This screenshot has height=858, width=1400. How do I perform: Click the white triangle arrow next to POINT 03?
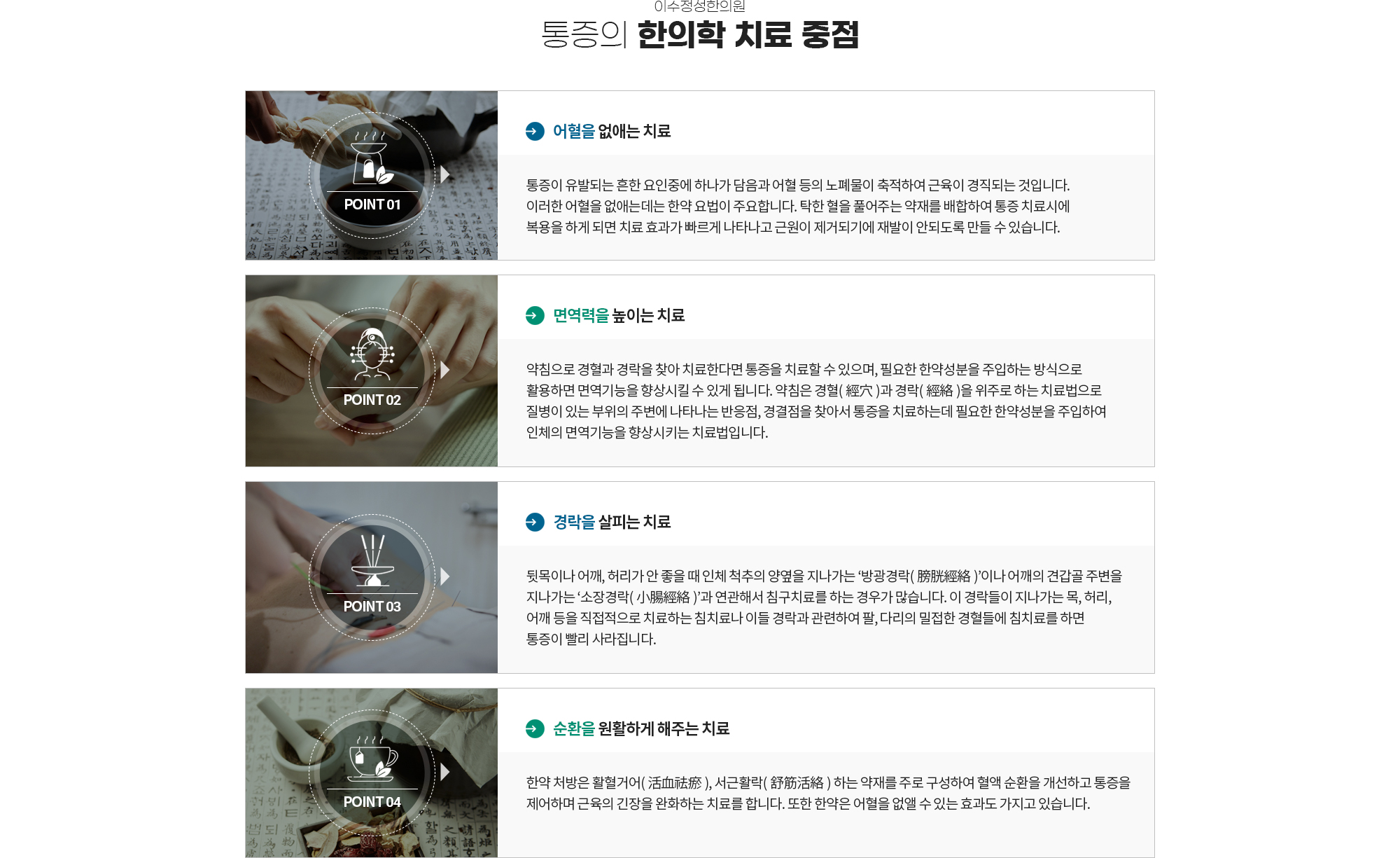coord(445,576)
